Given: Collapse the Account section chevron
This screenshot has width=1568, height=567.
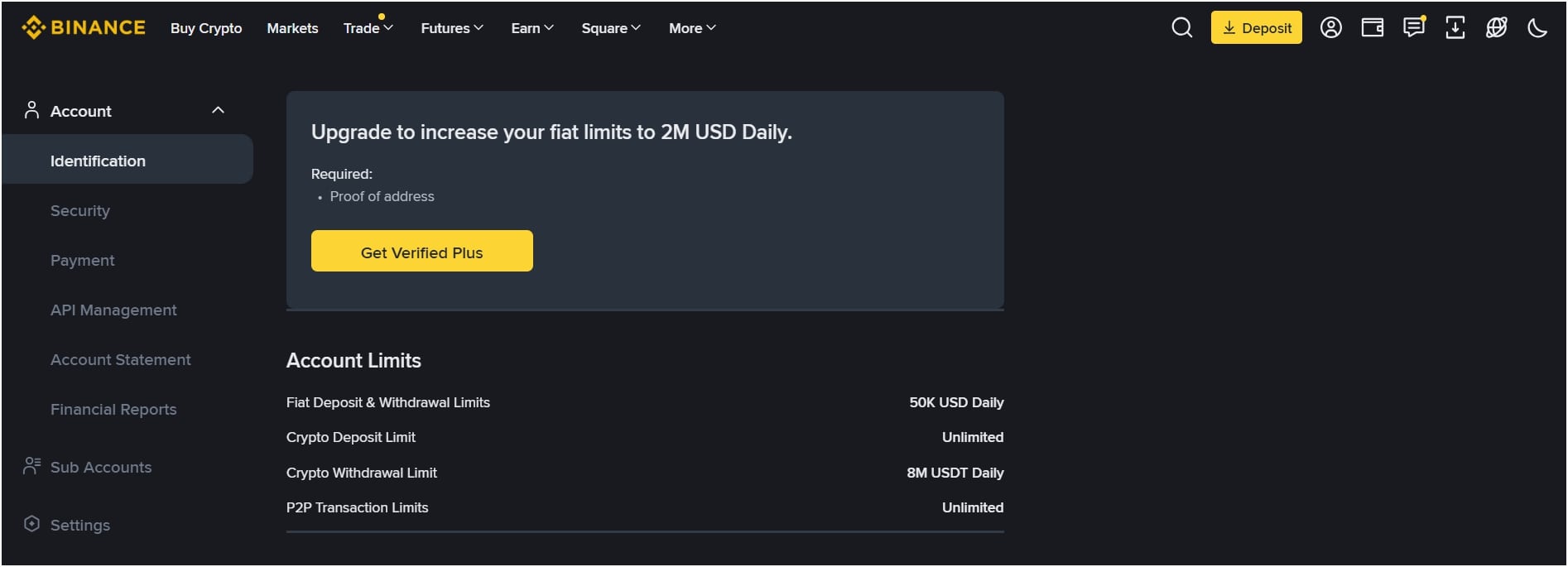Looking at the screenshot, I should [218, 109].
